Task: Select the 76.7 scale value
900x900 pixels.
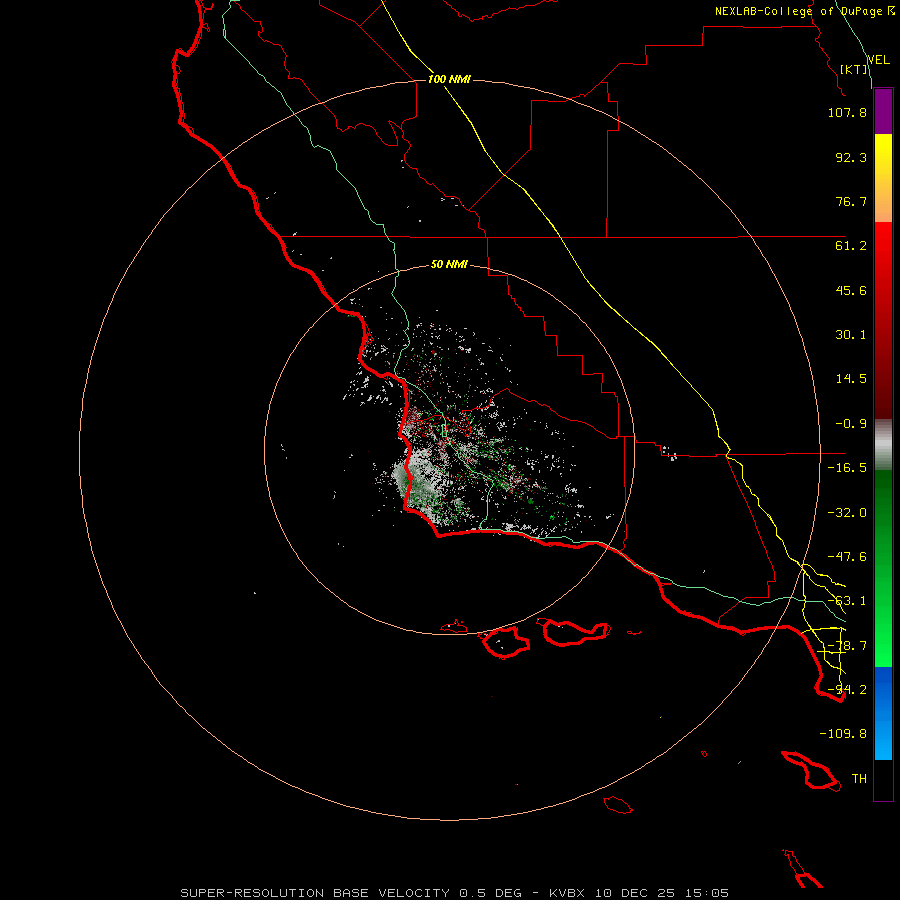Action: (851, 201)
